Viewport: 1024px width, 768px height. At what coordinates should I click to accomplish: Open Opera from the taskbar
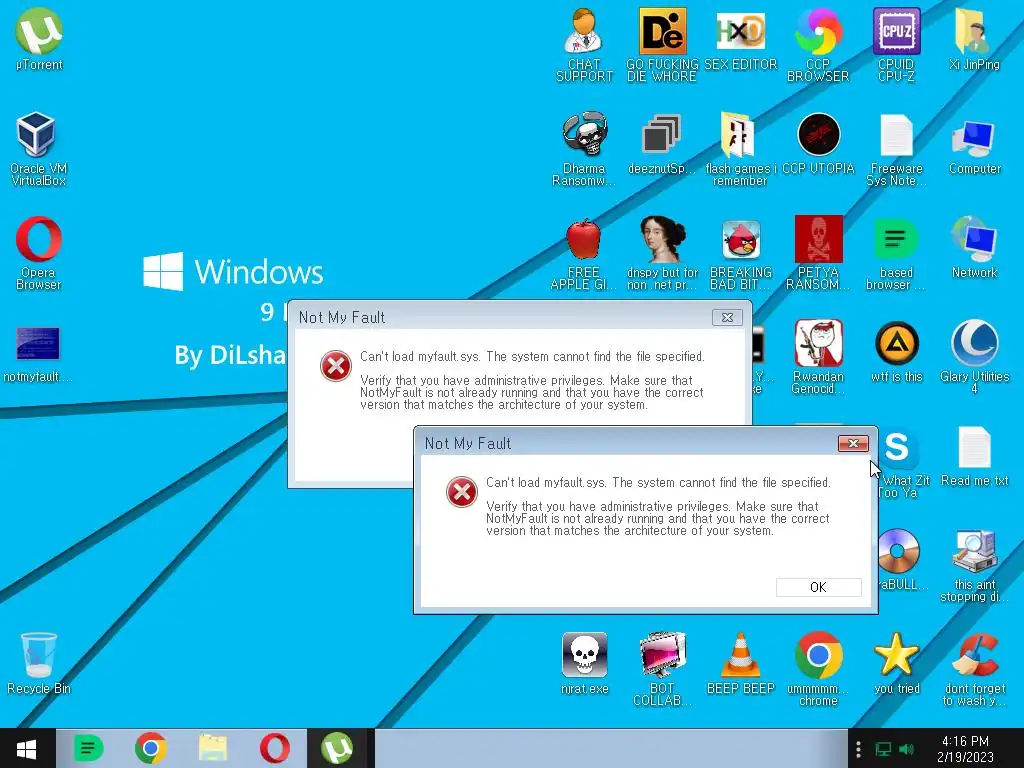(x=275, y=748)
